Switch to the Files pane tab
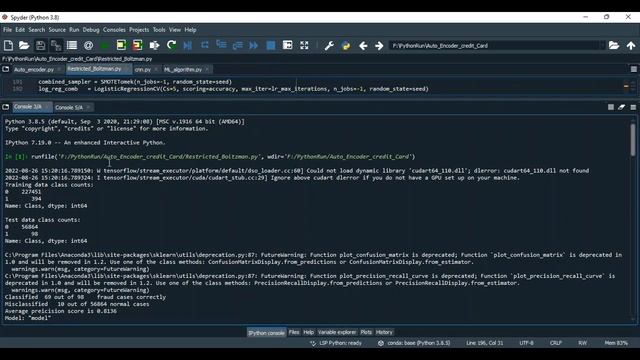The image size is (640, 360). [294, 332]
